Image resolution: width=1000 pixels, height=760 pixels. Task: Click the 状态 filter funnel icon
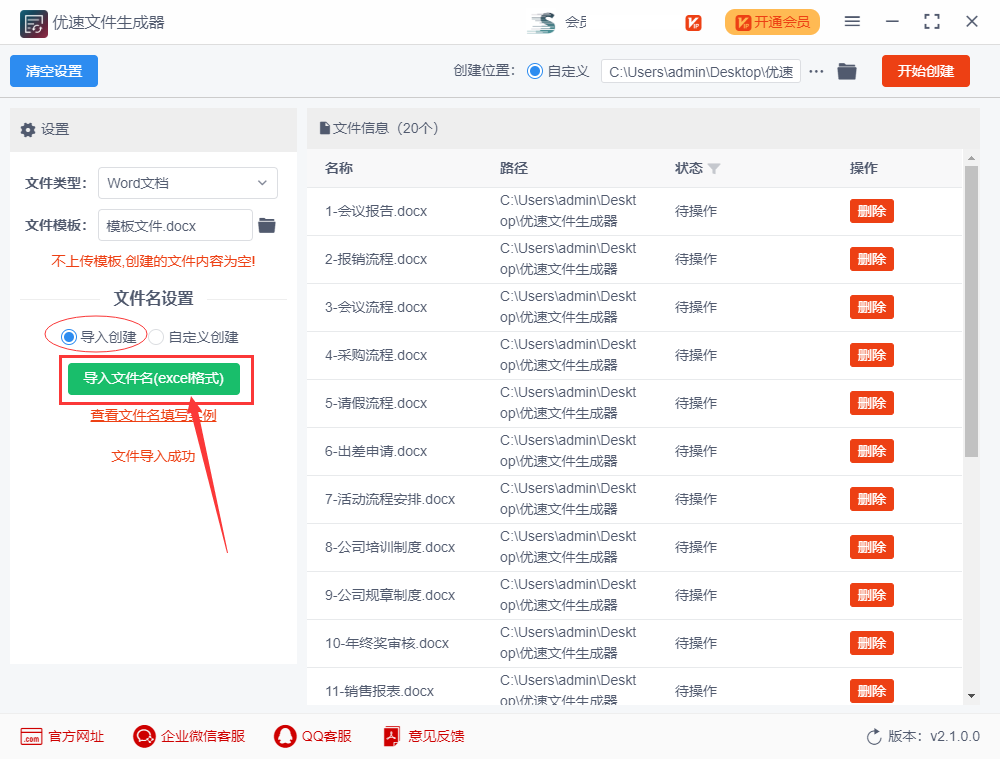[714, 168]
